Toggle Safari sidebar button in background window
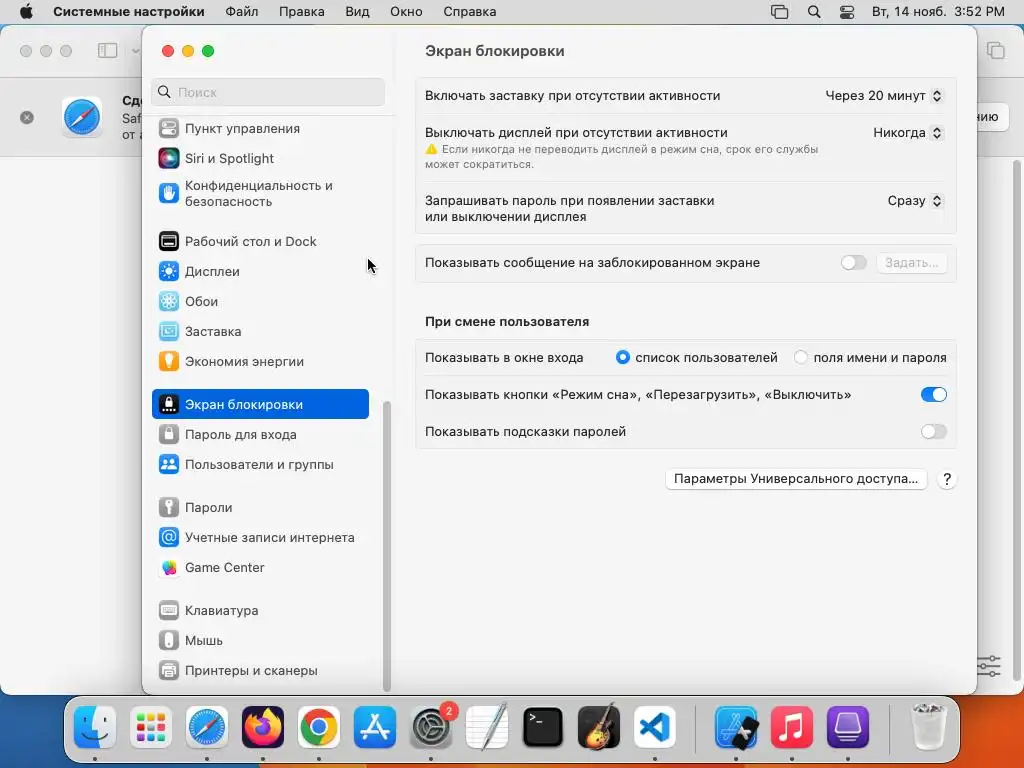The image size is (1024, 768). tap(108, 51)
